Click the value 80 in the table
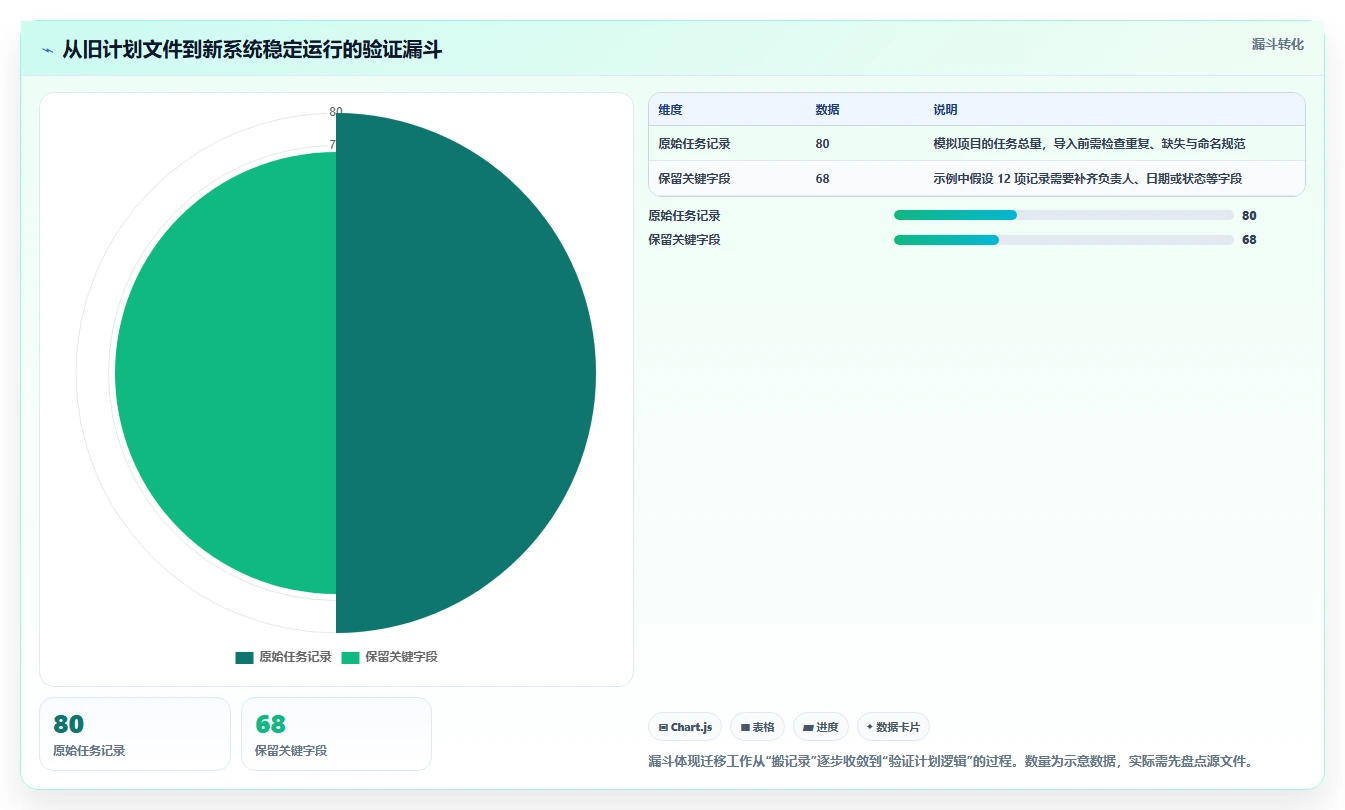1345x810 pixels. [x=822, y=144]
